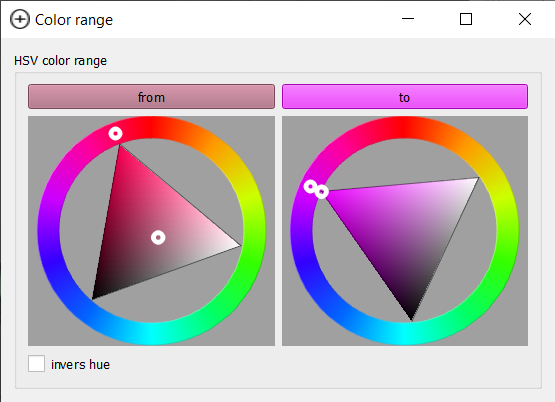This screenshot has height=402, width=555.
Task: Pick cyan at the bottom of the 'to' hue ring
Action: tap(405, 334)
